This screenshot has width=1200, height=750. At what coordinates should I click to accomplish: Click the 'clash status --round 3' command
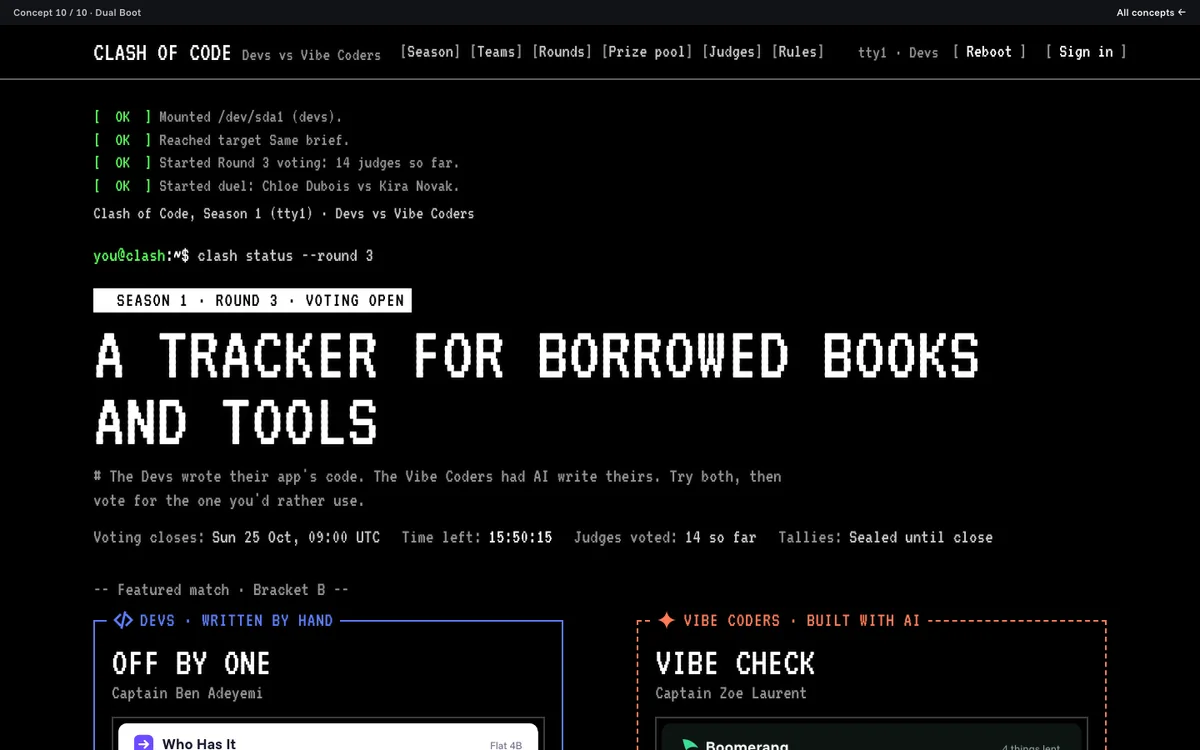tap(285, 256)
